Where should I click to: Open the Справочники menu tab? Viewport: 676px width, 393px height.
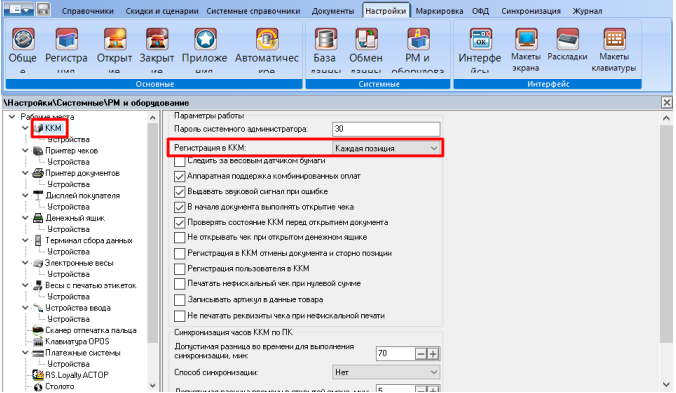[x=88, y=11]
